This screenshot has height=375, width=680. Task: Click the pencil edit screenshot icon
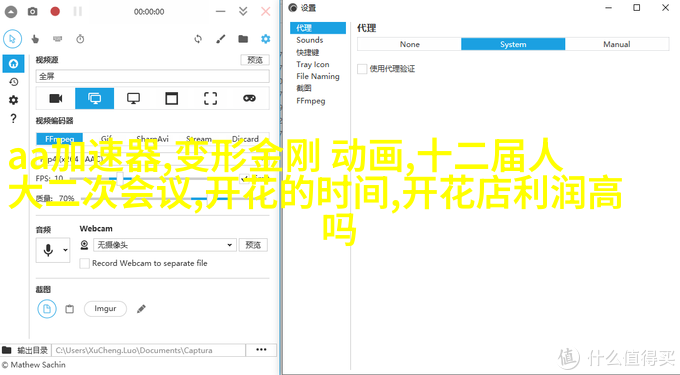click(141, 309)
